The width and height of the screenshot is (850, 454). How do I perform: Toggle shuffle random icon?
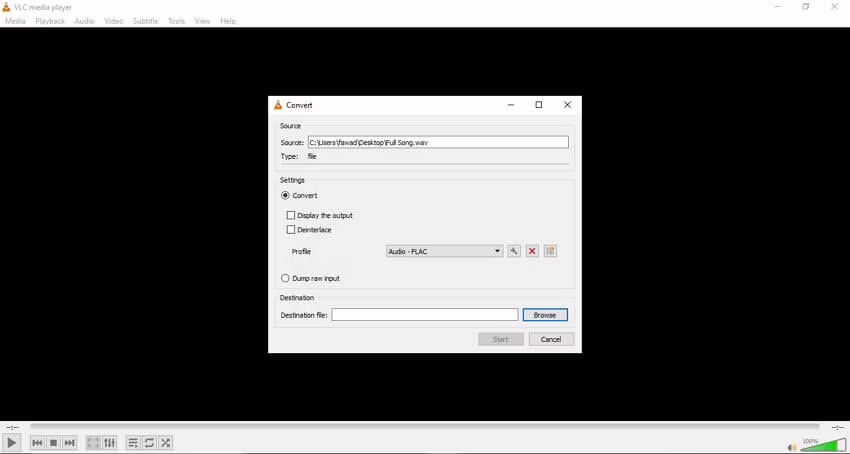pos(165,443)
